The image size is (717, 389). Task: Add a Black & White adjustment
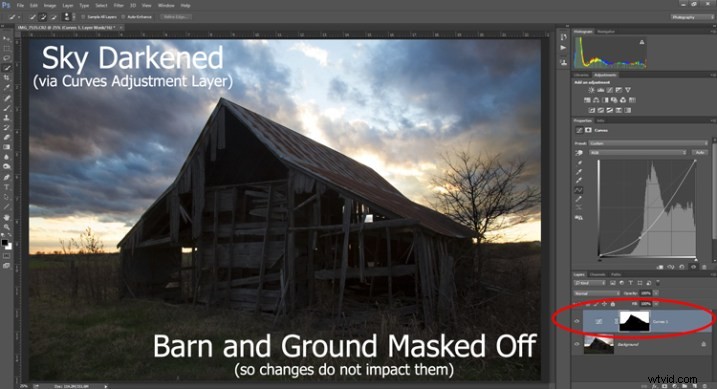pos(605,100)
